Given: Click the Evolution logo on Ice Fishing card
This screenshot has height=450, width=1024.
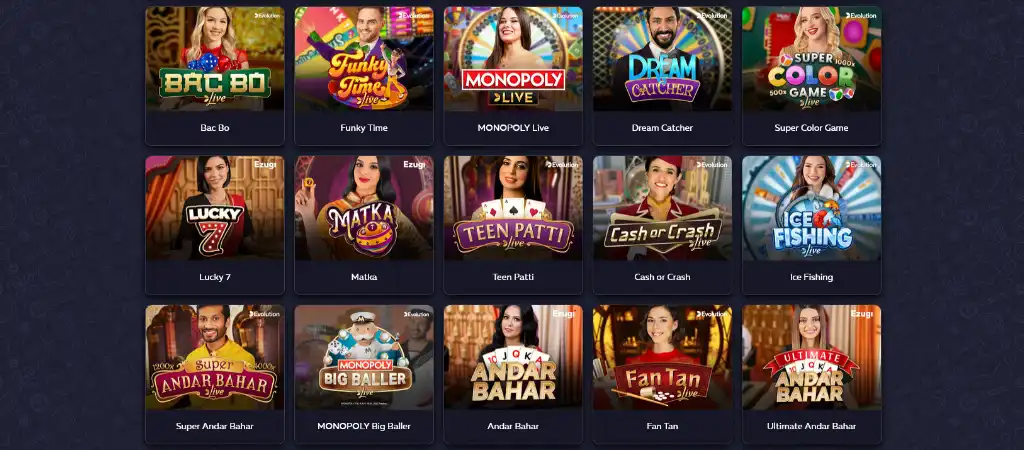Looking at the screenshot, I should coord(861,165).
